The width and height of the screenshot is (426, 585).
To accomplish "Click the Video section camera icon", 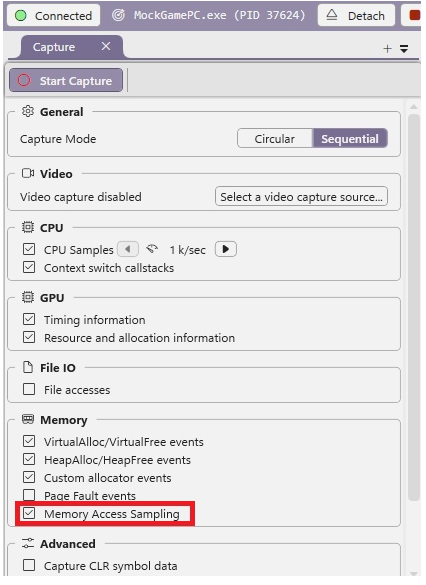I will (x=28, y=173).
